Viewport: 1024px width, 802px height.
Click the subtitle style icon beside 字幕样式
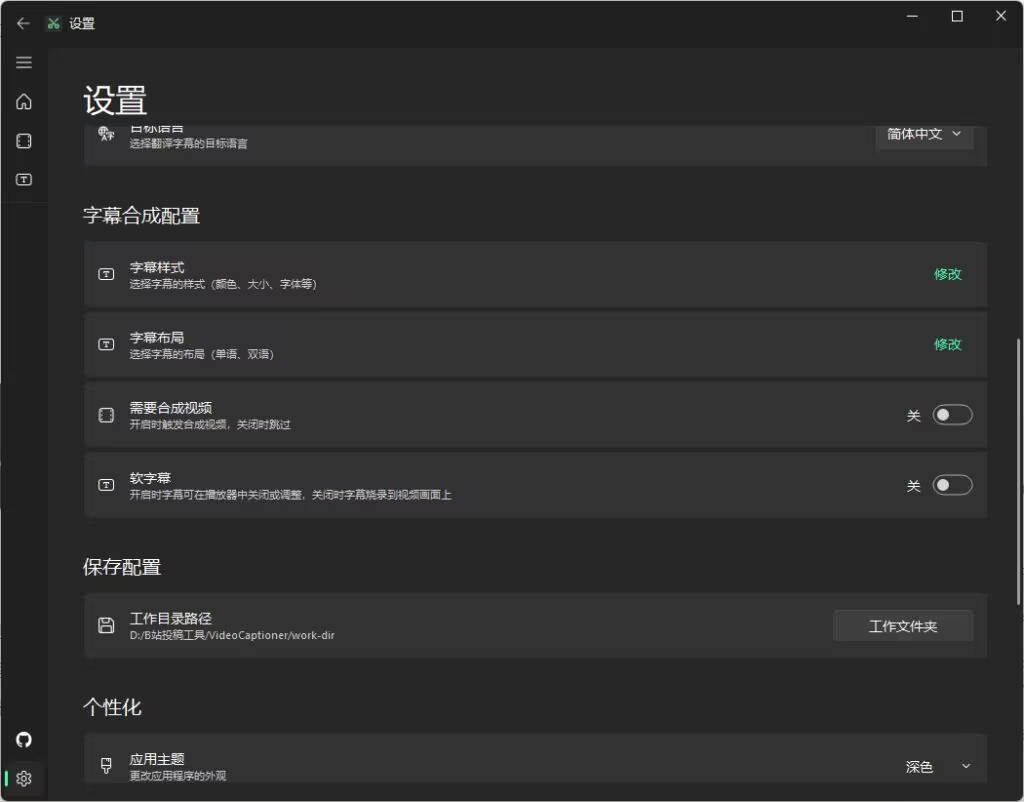click(106, 274)
